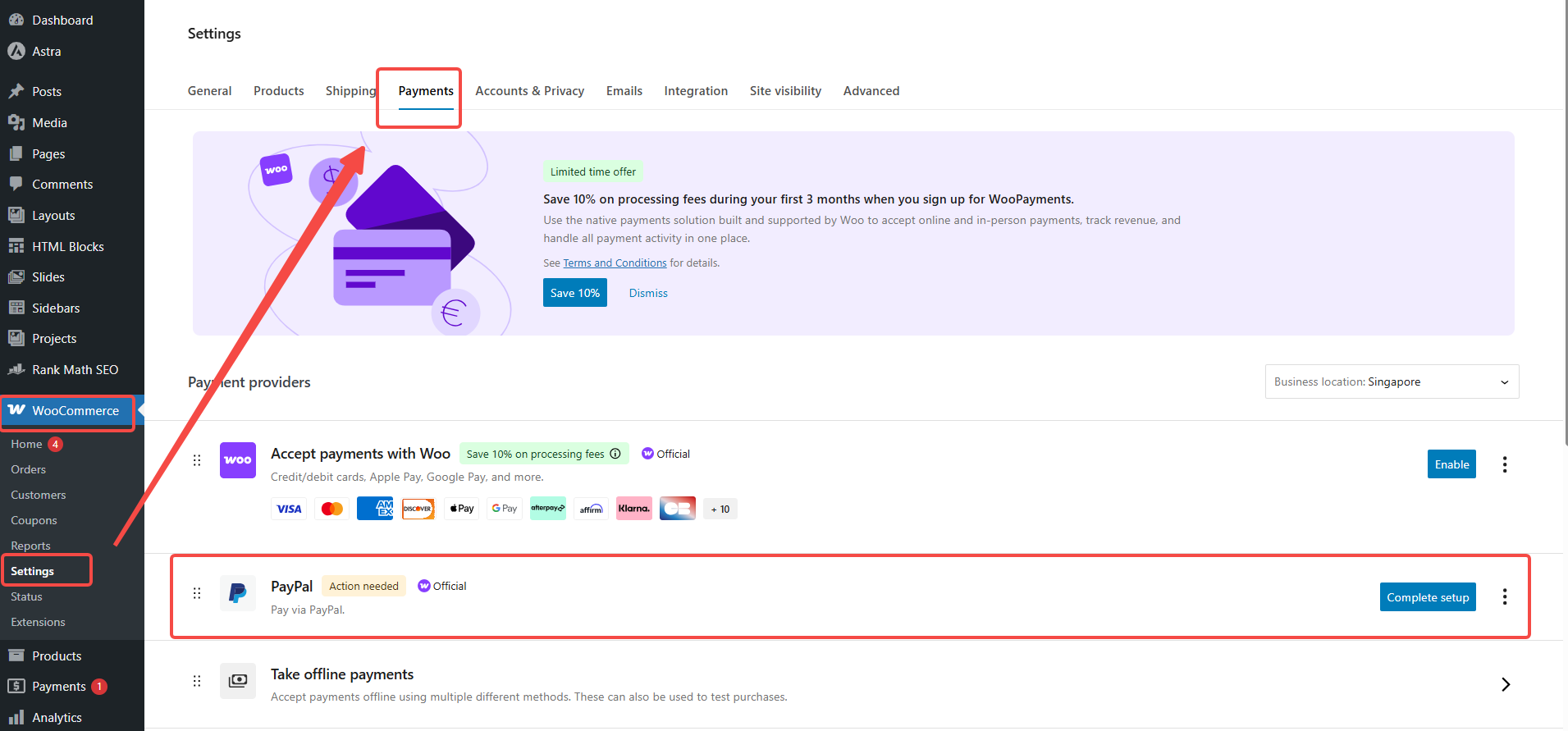Go to Accounts & Privacy tab
This screenshot has height=731, width=1568.
click(x=530, y=91)
